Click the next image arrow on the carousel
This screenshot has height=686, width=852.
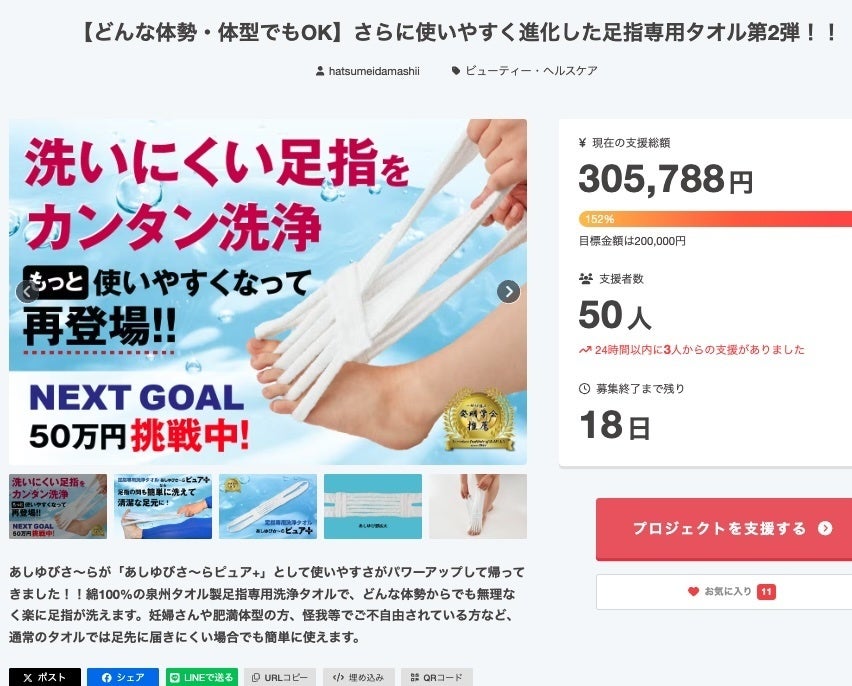(509, 292)
